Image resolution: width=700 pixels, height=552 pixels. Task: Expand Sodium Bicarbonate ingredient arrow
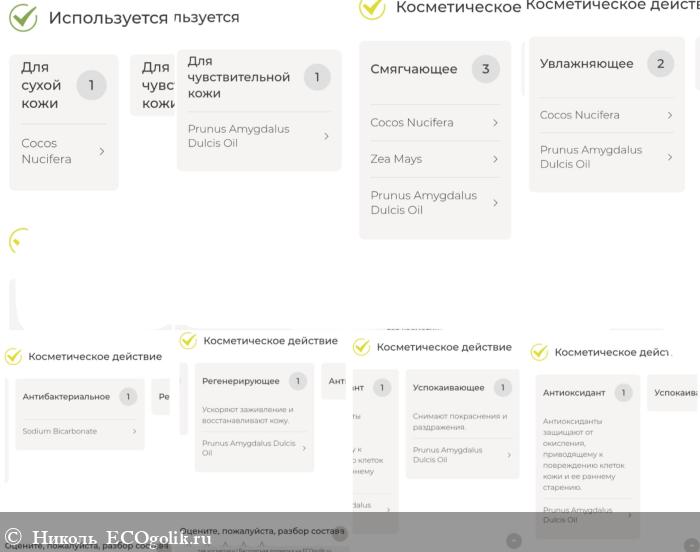point(134,431)
